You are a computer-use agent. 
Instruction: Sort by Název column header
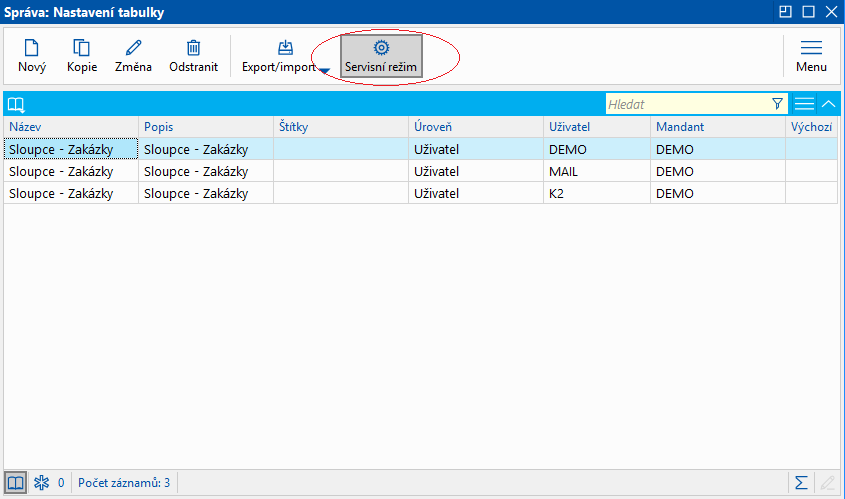tap(71, 127)
